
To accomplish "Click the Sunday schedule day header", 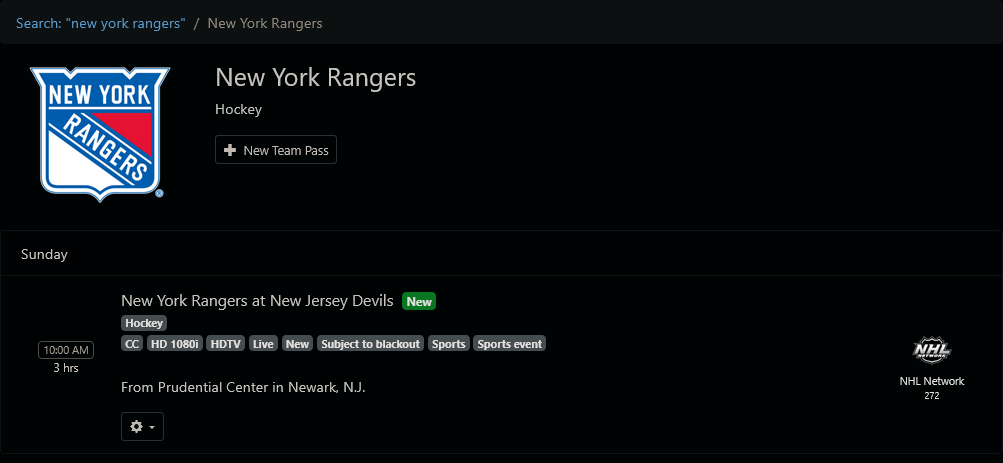I will [44, 255].
